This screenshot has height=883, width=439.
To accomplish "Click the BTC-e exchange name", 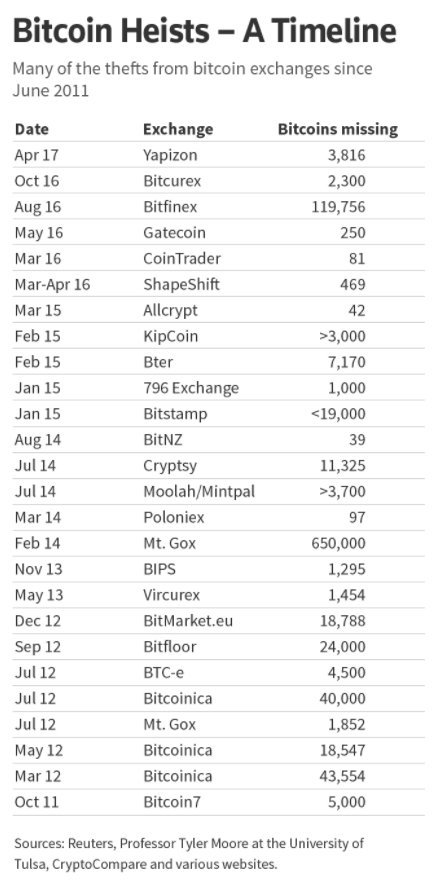I will (159, 673).
